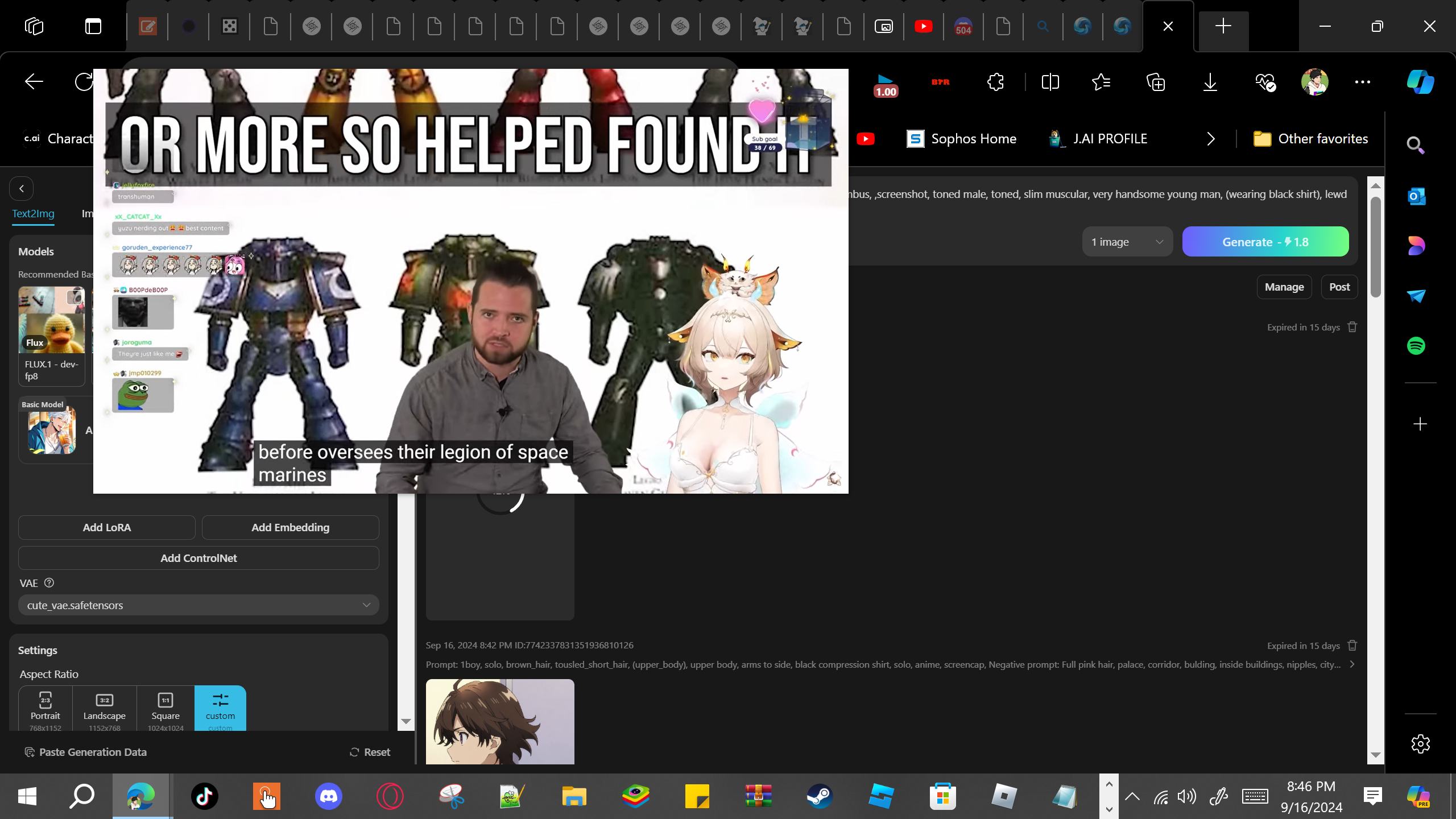Switch to the Text2Img tab

[34, 214]
